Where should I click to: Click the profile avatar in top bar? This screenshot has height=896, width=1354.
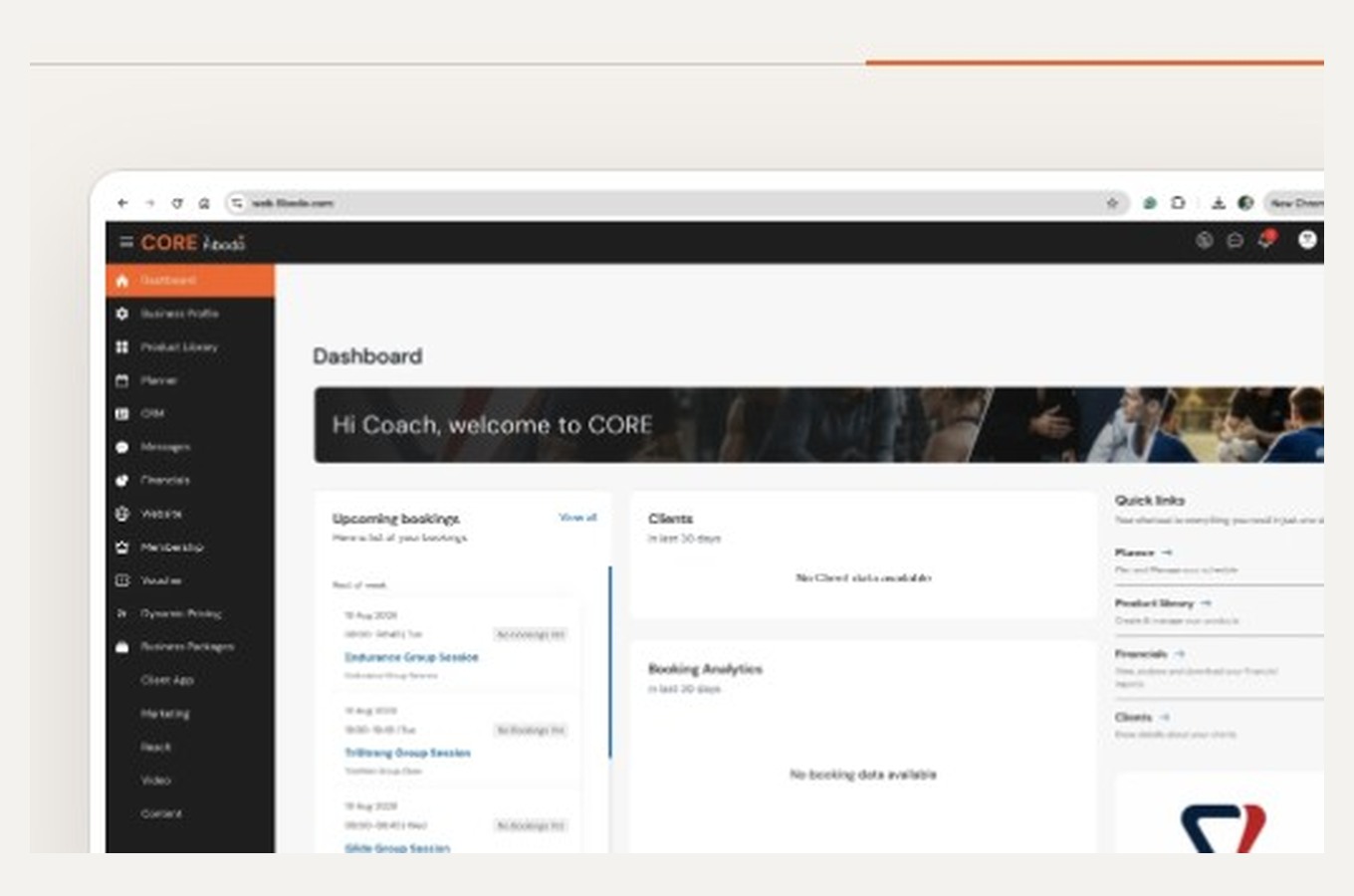(1307, 240)
